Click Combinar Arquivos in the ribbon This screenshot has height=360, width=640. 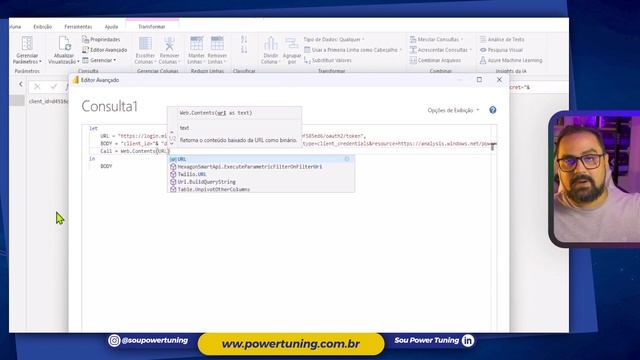(x=435, y=60)
